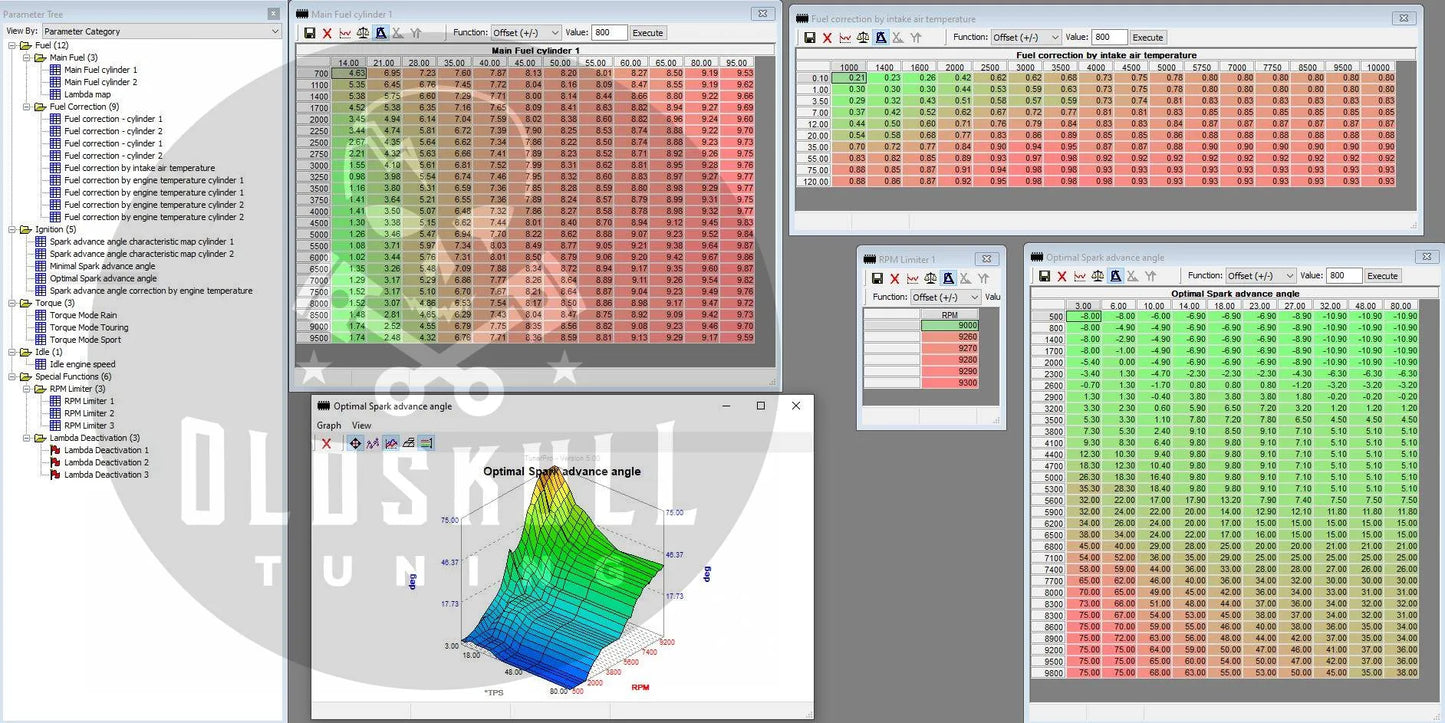Open graph icon in Main Fuel cylinder 1 toolbar
The image size is (1445, 723).
coord(345,33)
